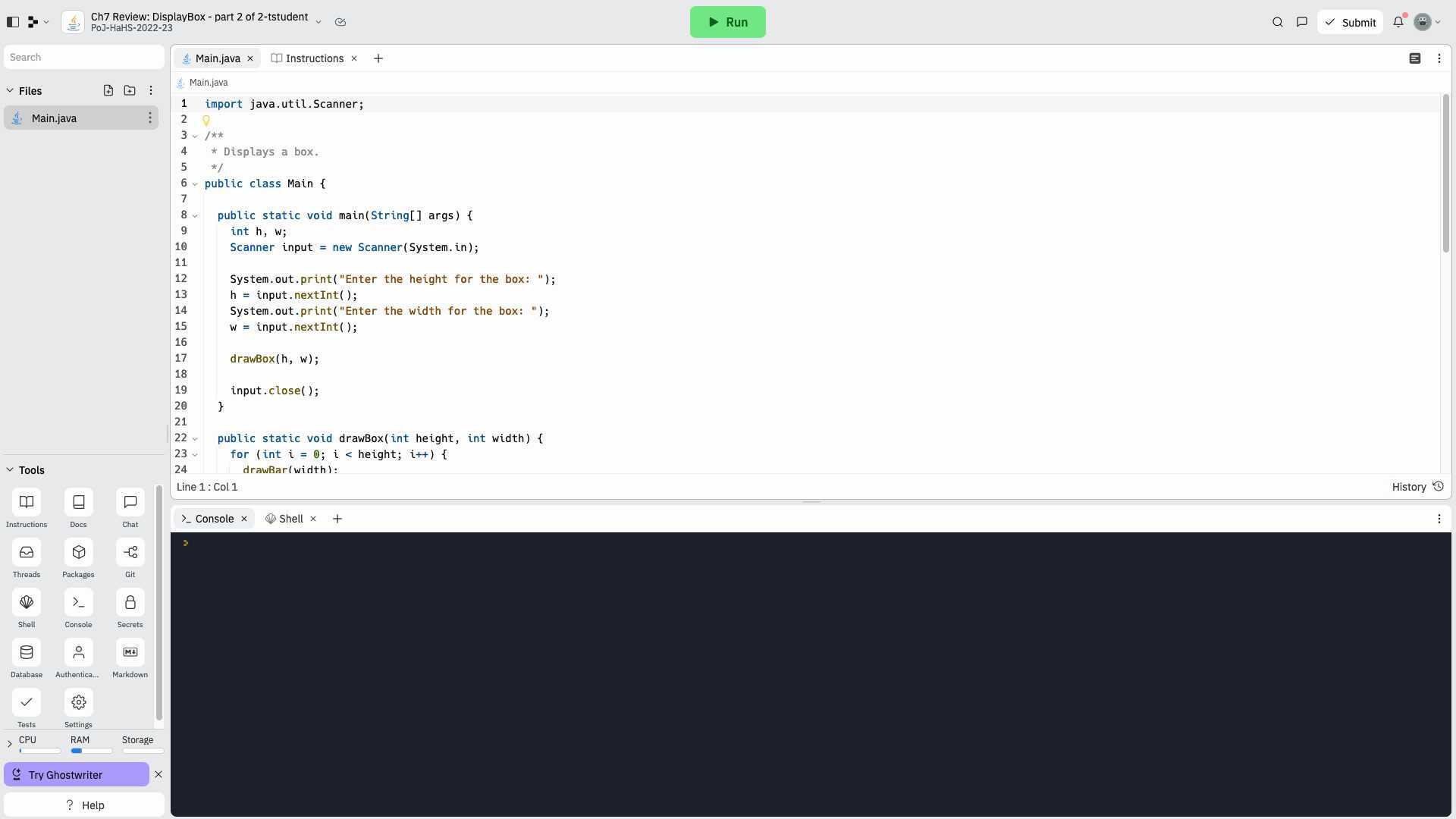The image size is (1456, 819).
Task: Open the Threads tool
Action: (x=27, y=553)
